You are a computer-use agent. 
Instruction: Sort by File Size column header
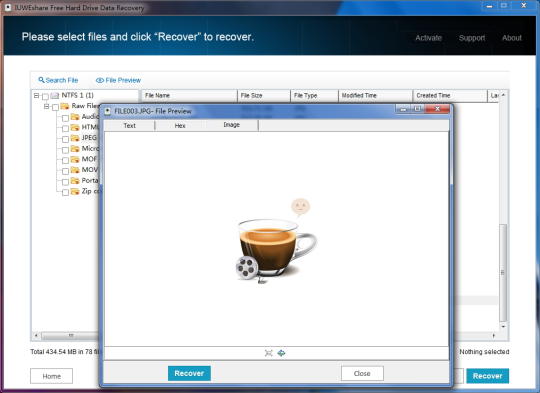coord(264,95)
